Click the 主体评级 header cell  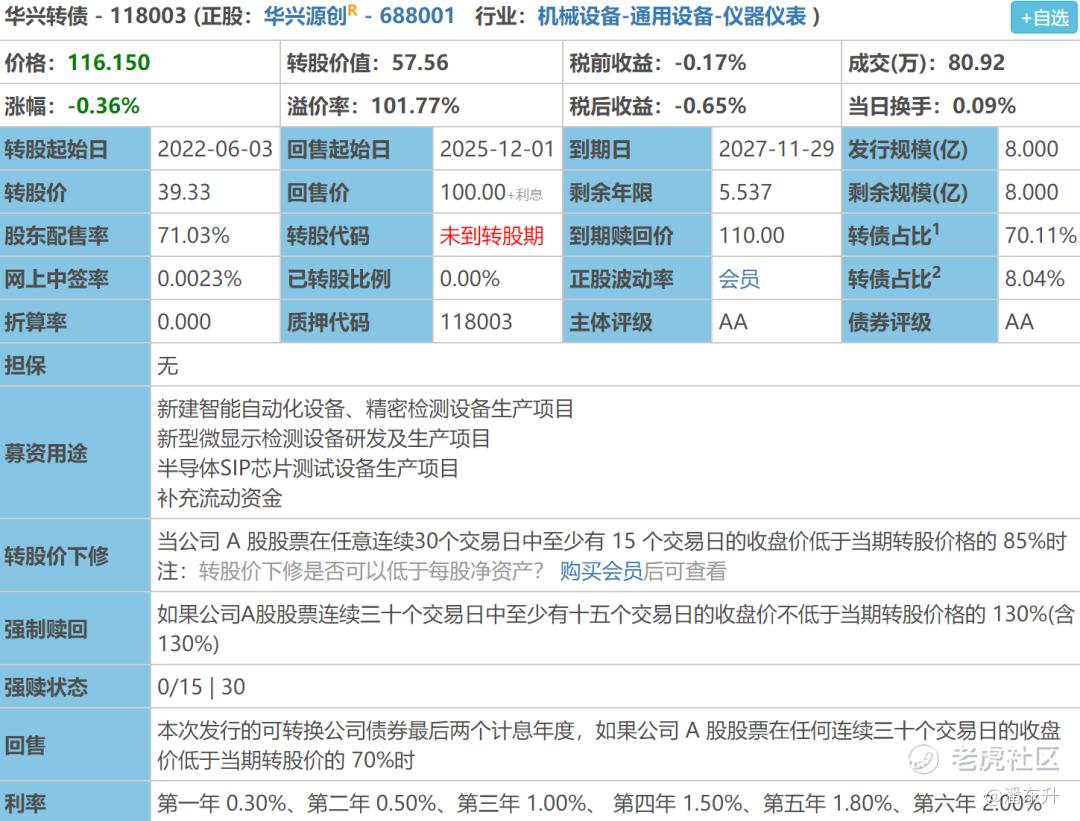point(637,322)
